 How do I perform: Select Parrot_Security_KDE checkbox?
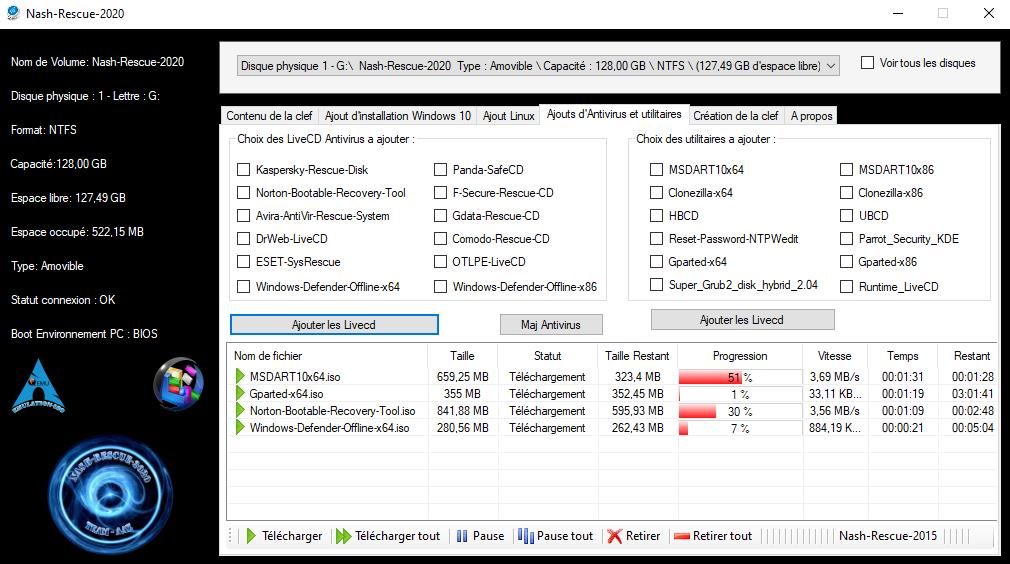(846, 238)
